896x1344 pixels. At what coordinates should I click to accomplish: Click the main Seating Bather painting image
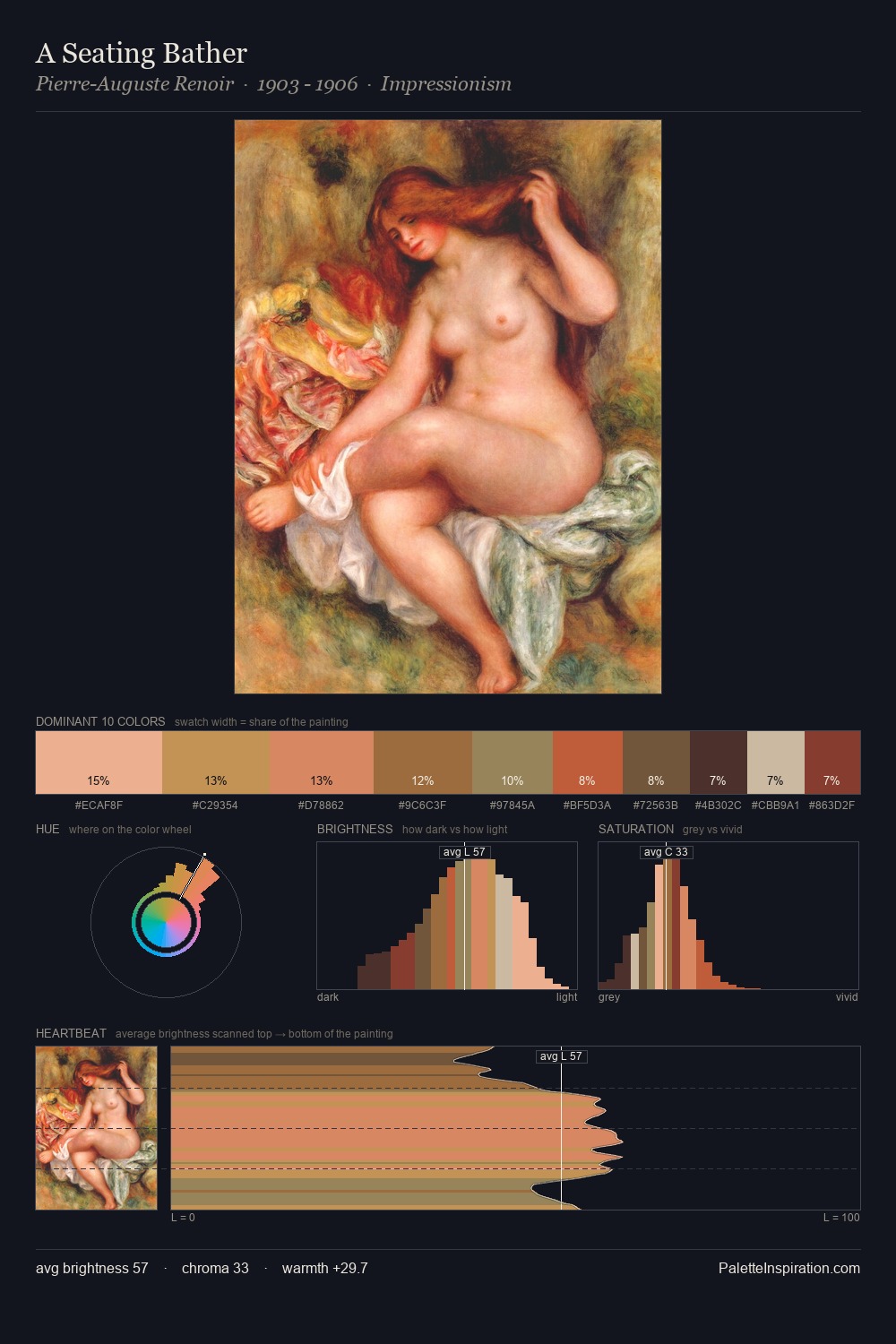pos(448,407)
